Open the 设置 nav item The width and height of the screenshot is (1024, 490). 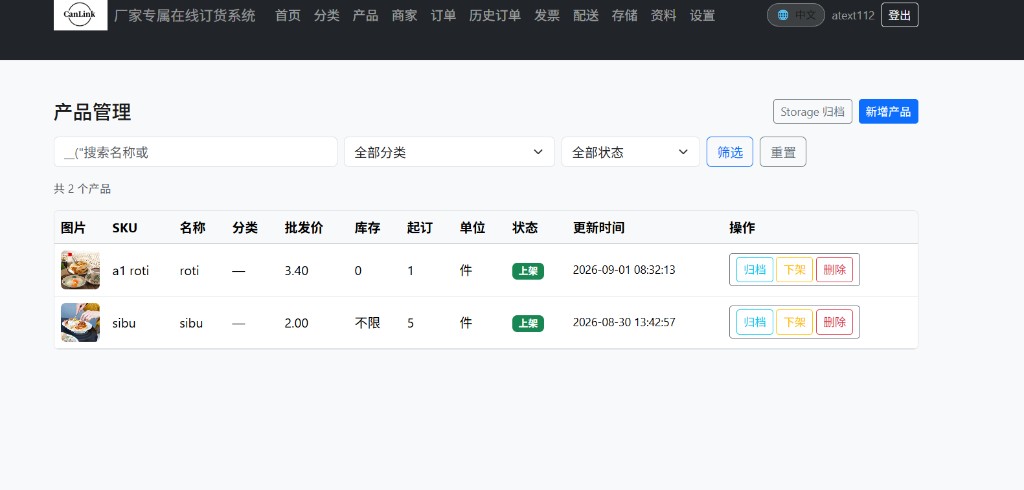click(x=702, y=16)
